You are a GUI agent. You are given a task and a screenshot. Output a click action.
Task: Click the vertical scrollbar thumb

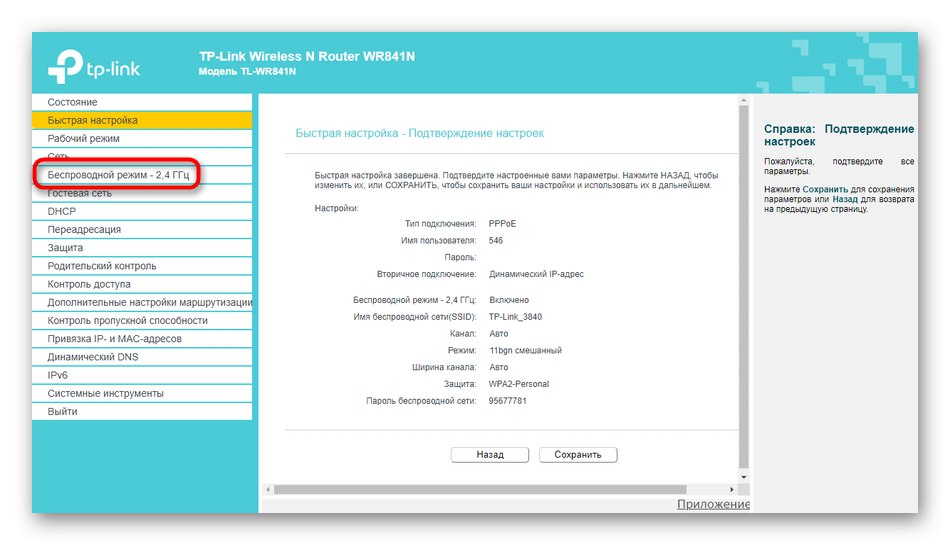[744, 285]
